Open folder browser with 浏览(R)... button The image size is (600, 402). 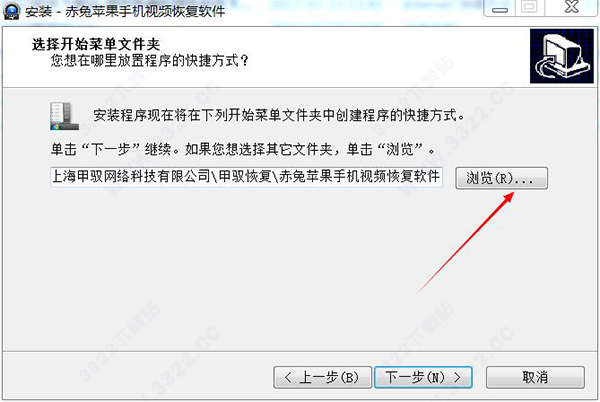tap(501, 178)
